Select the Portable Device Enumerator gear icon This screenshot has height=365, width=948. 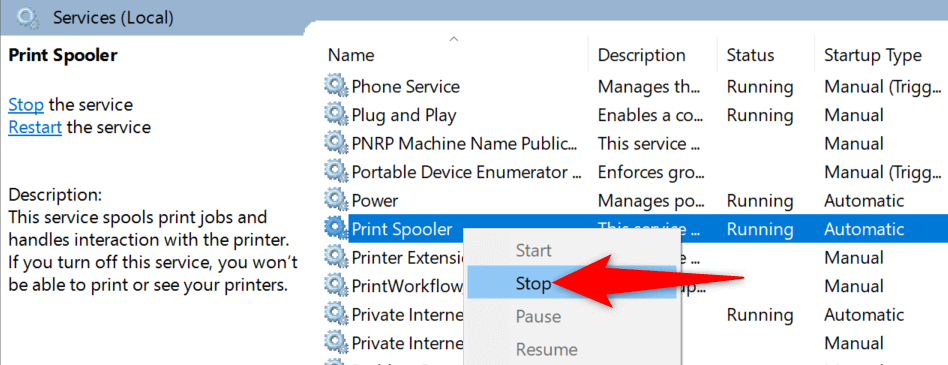[336, 172]
